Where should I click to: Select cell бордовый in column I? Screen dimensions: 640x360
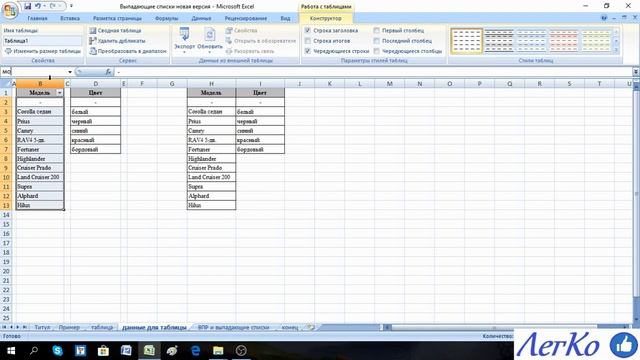click(260, 149)
